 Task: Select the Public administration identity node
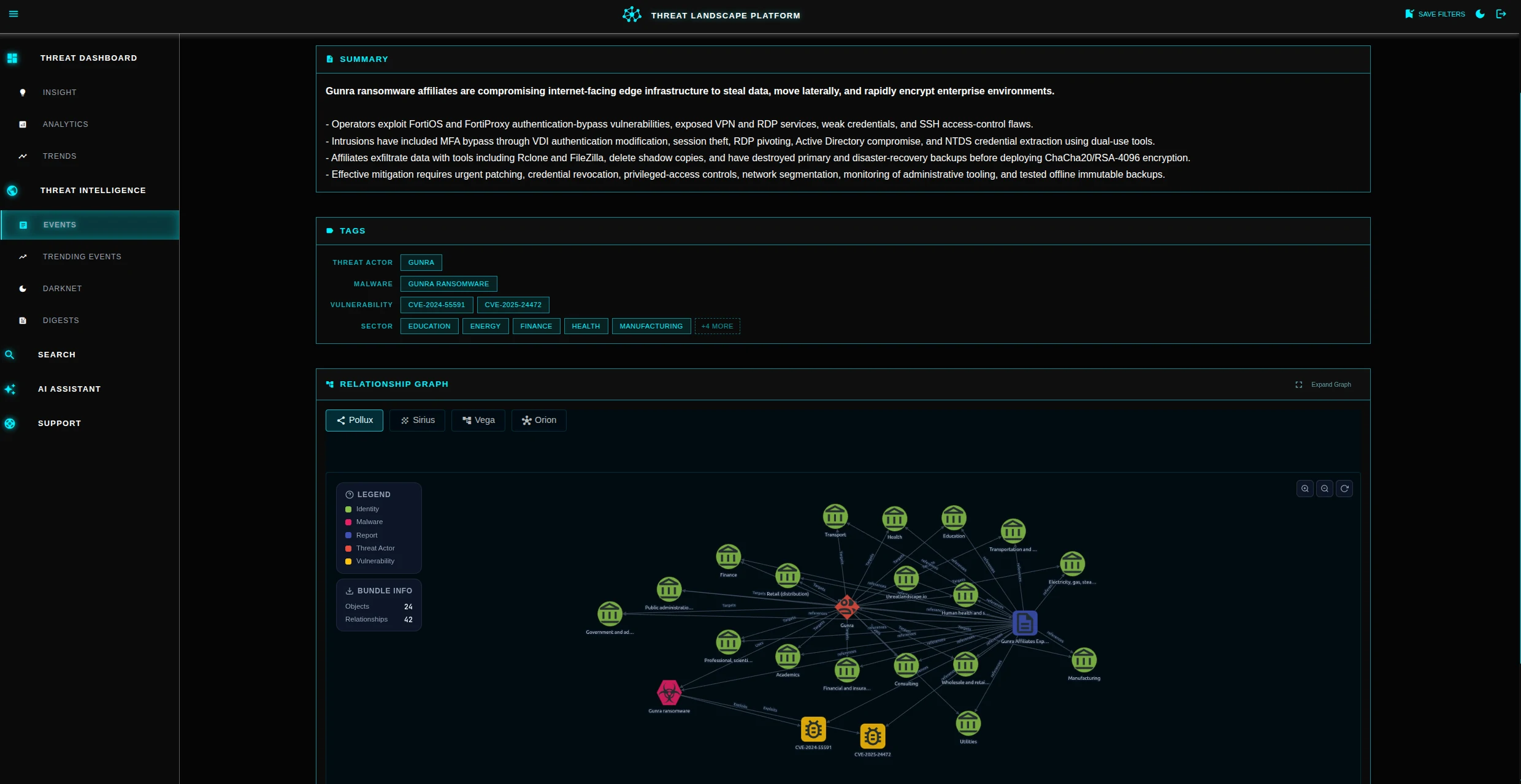669,590
